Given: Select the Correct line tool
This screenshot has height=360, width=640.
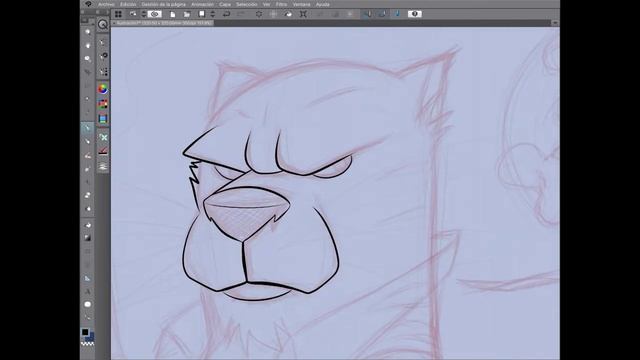Looking at the screenshot, I should pos(87,318).
